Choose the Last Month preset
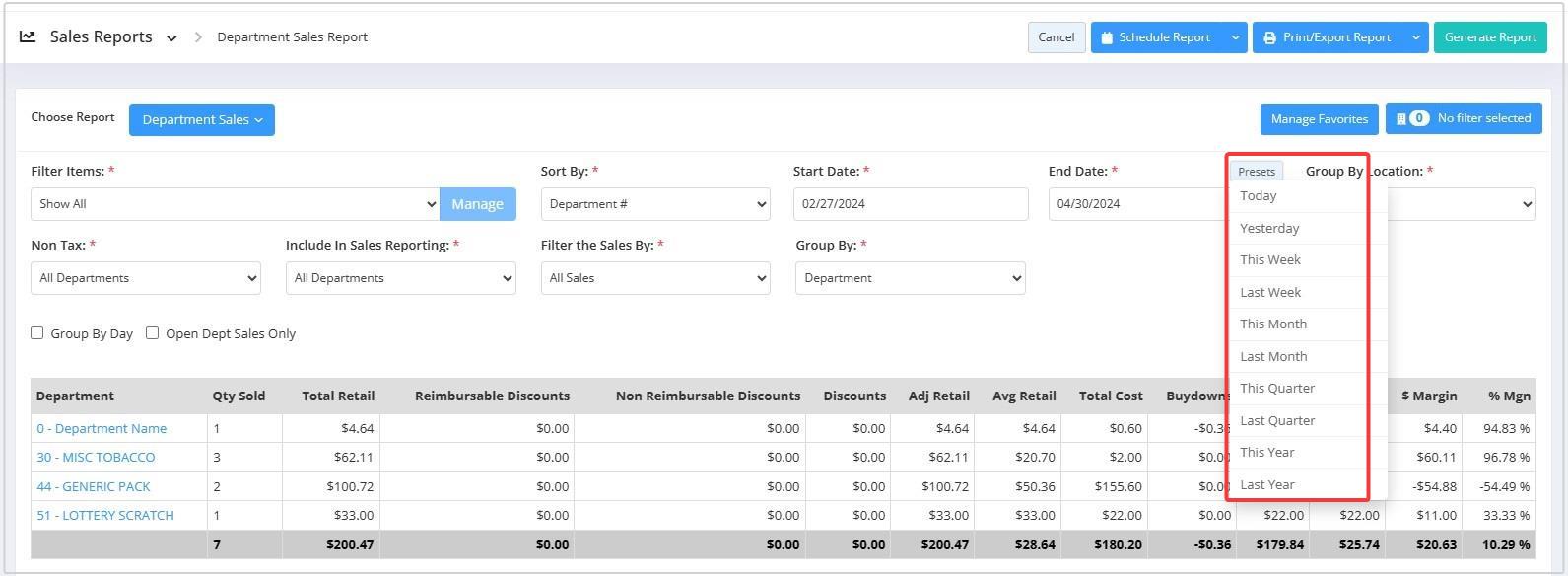The image size is (1568, 576). point(1273,356)
